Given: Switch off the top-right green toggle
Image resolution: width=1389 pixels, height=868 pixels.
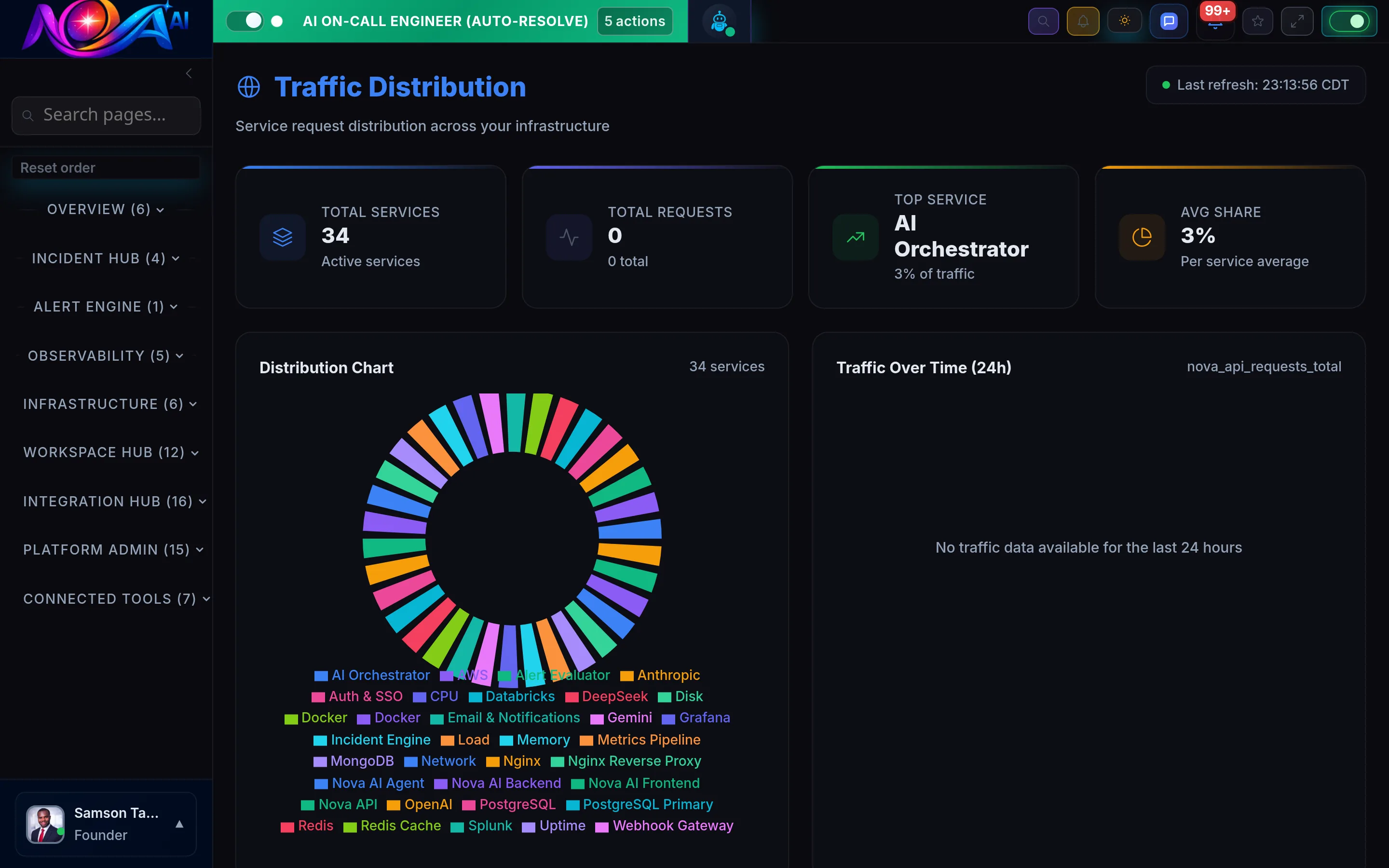Looking at the screenshot, I should [x=1349, y=21].
